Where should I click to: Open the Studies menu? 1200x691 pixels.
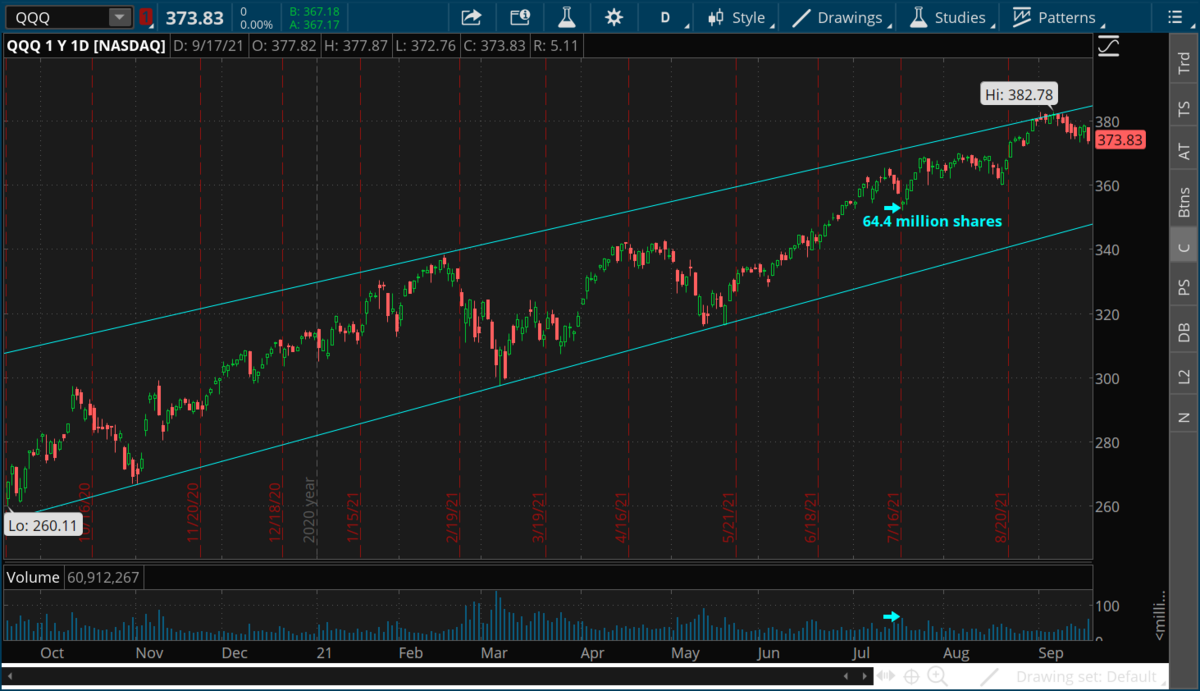click(x=950, y=17)
